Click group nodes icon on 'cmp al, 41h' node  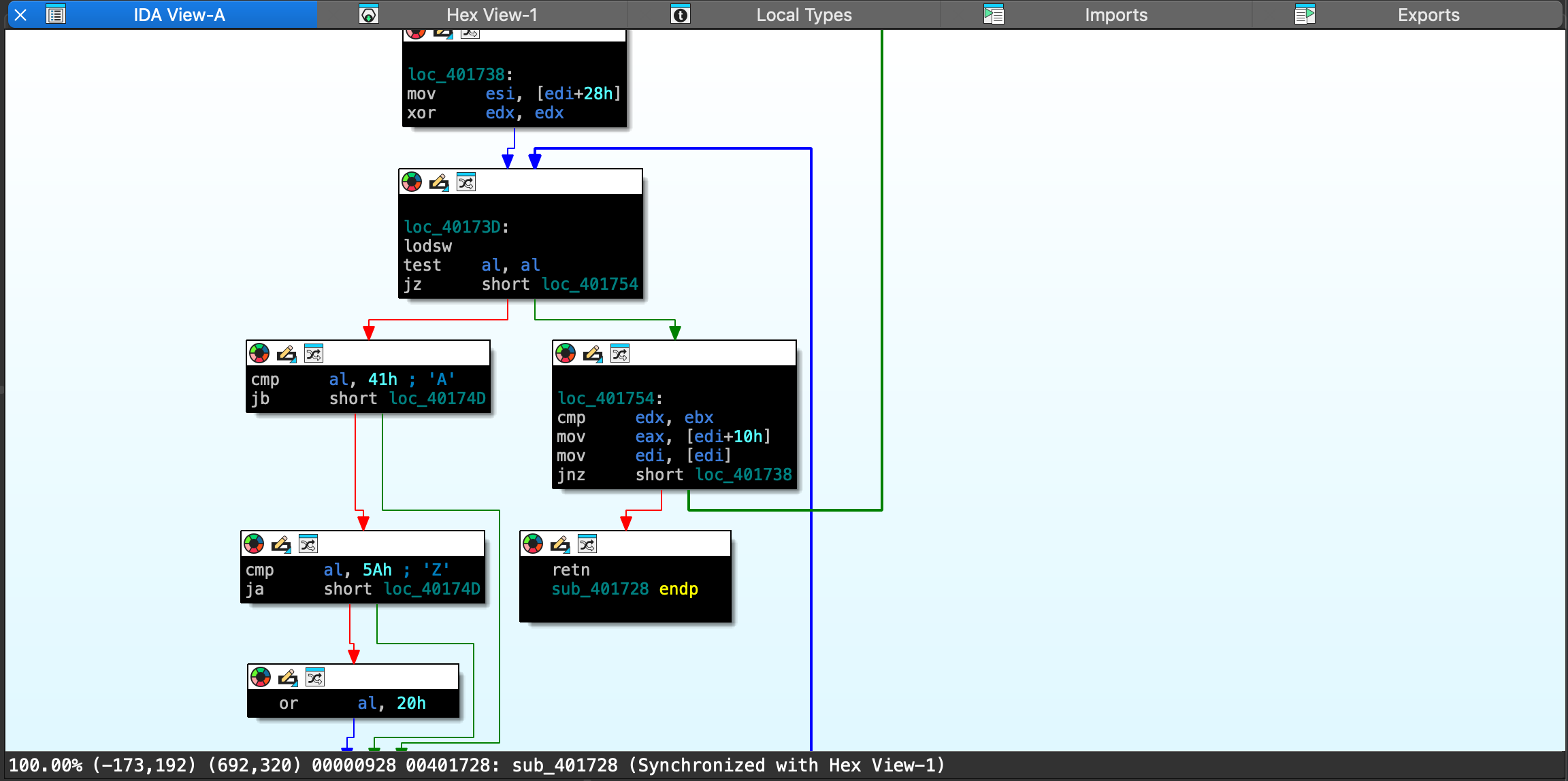click(x=314, y=353)
